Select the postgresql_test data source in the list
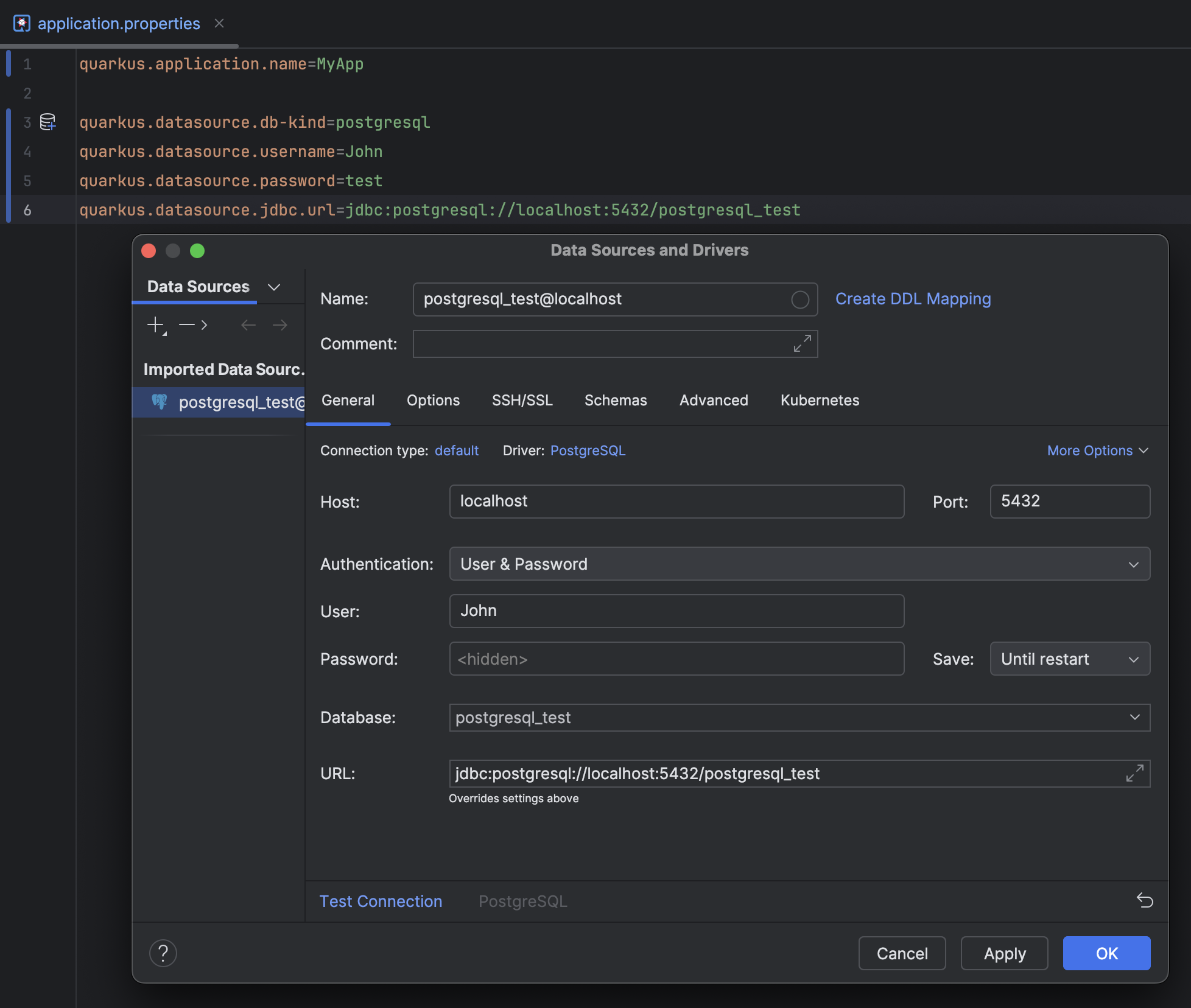The image size is (1191, 1008). tap(231, 402)
